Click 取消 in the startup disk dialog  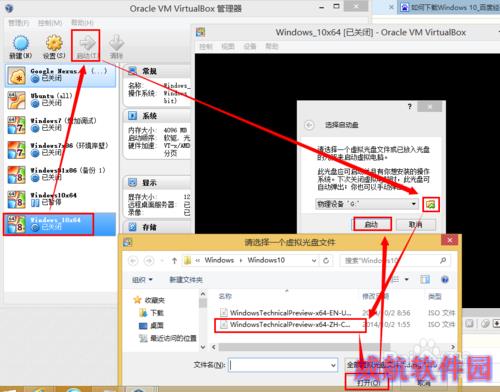coord(416,224)
